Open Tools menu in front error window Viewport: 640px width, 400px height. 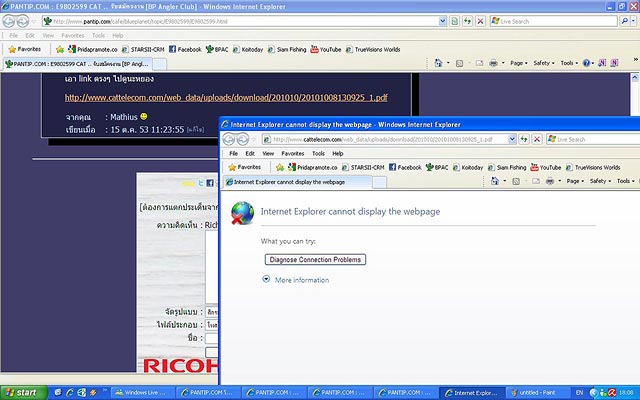(318, 153)
